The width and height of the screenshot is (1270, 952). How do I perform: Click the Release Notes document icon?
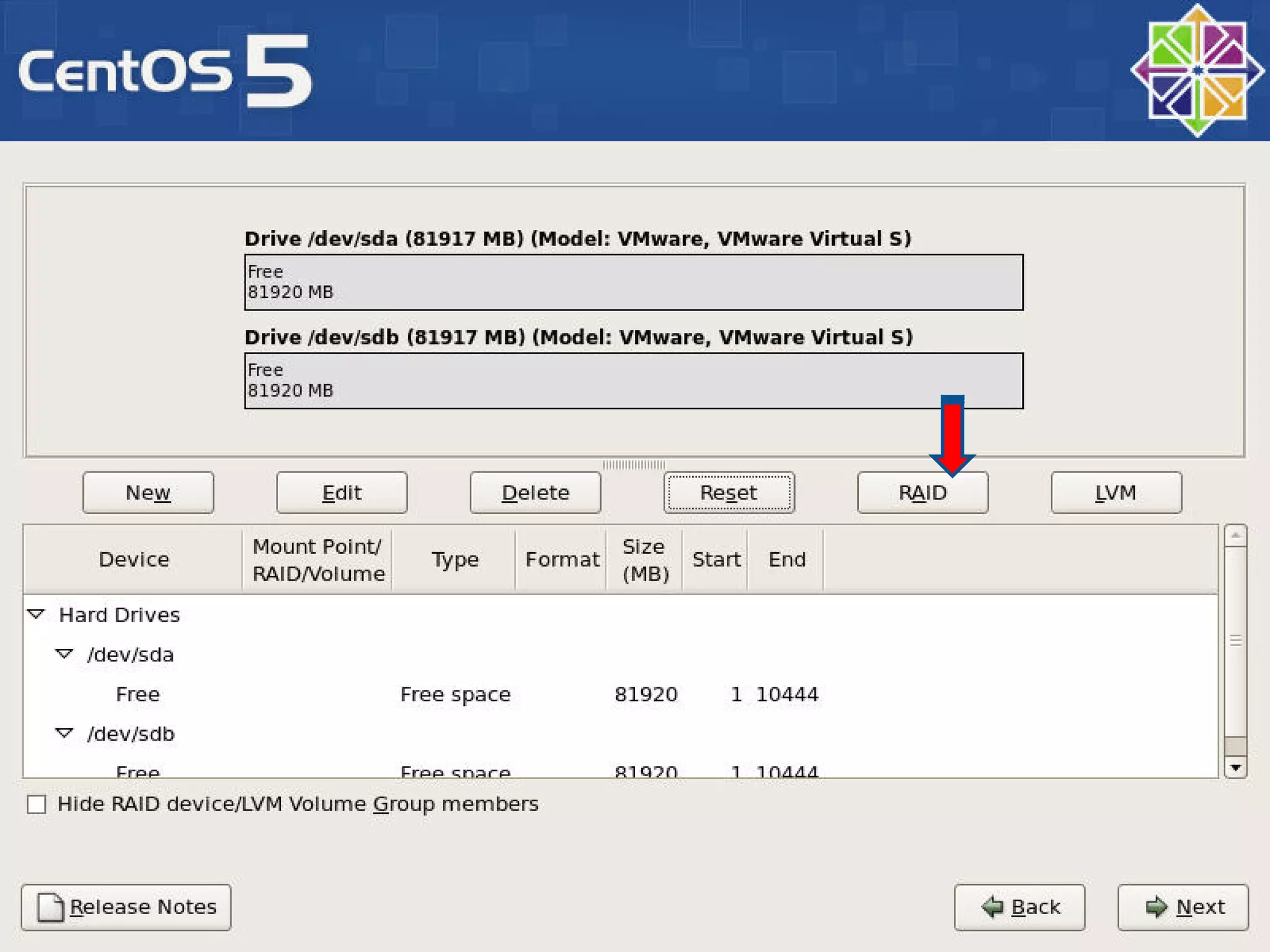pos(50,907)
